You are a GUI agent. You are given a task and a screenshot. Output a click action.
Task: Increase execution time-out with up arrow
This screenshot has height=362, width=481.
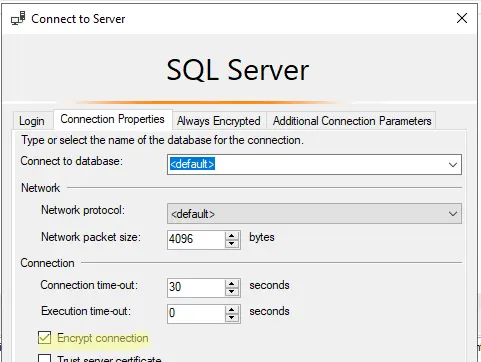(x=232, y=310)
